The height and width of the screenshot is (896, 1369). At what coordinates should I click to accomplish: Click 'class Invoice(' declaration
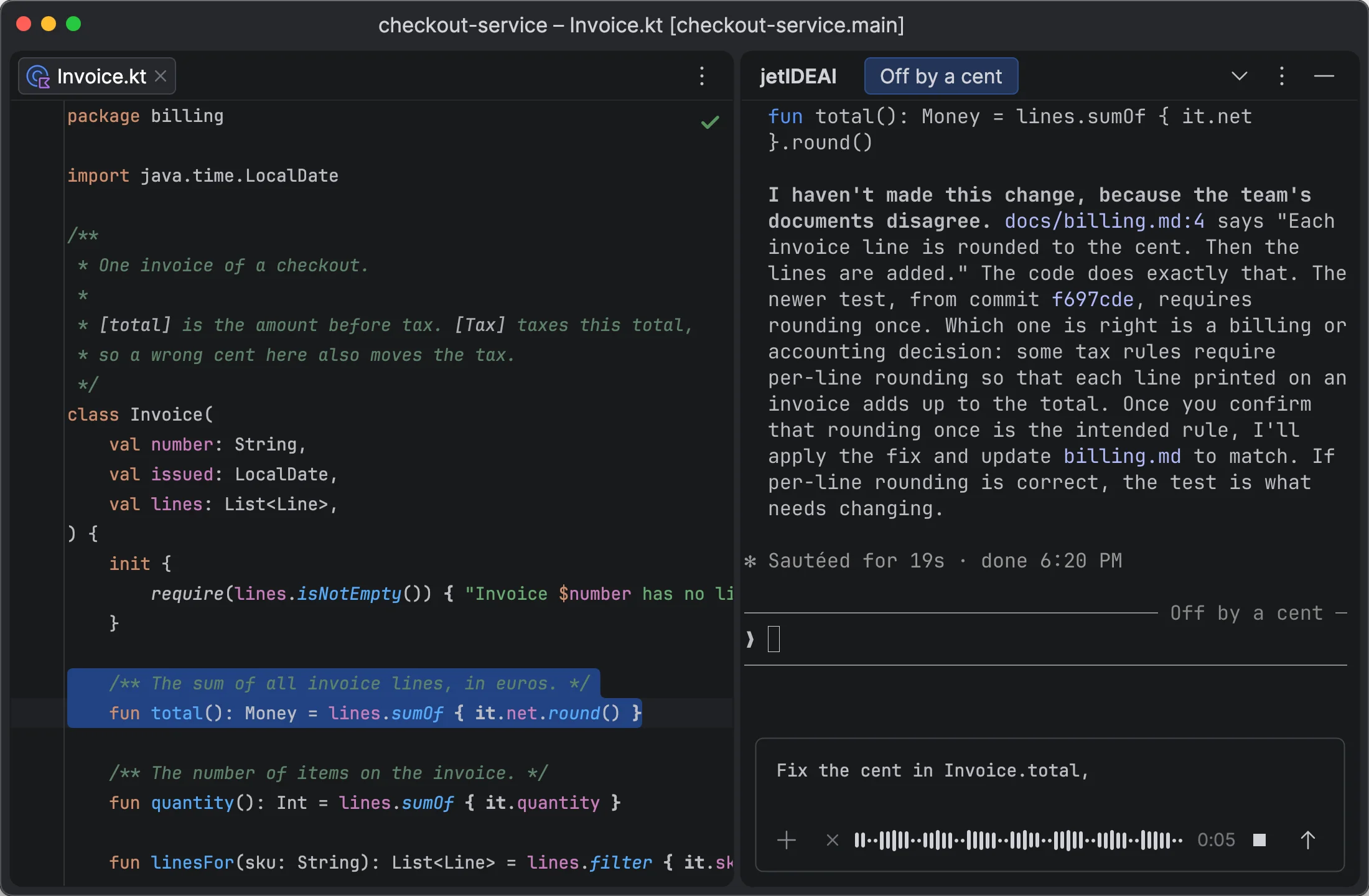[x=140, y=414]
